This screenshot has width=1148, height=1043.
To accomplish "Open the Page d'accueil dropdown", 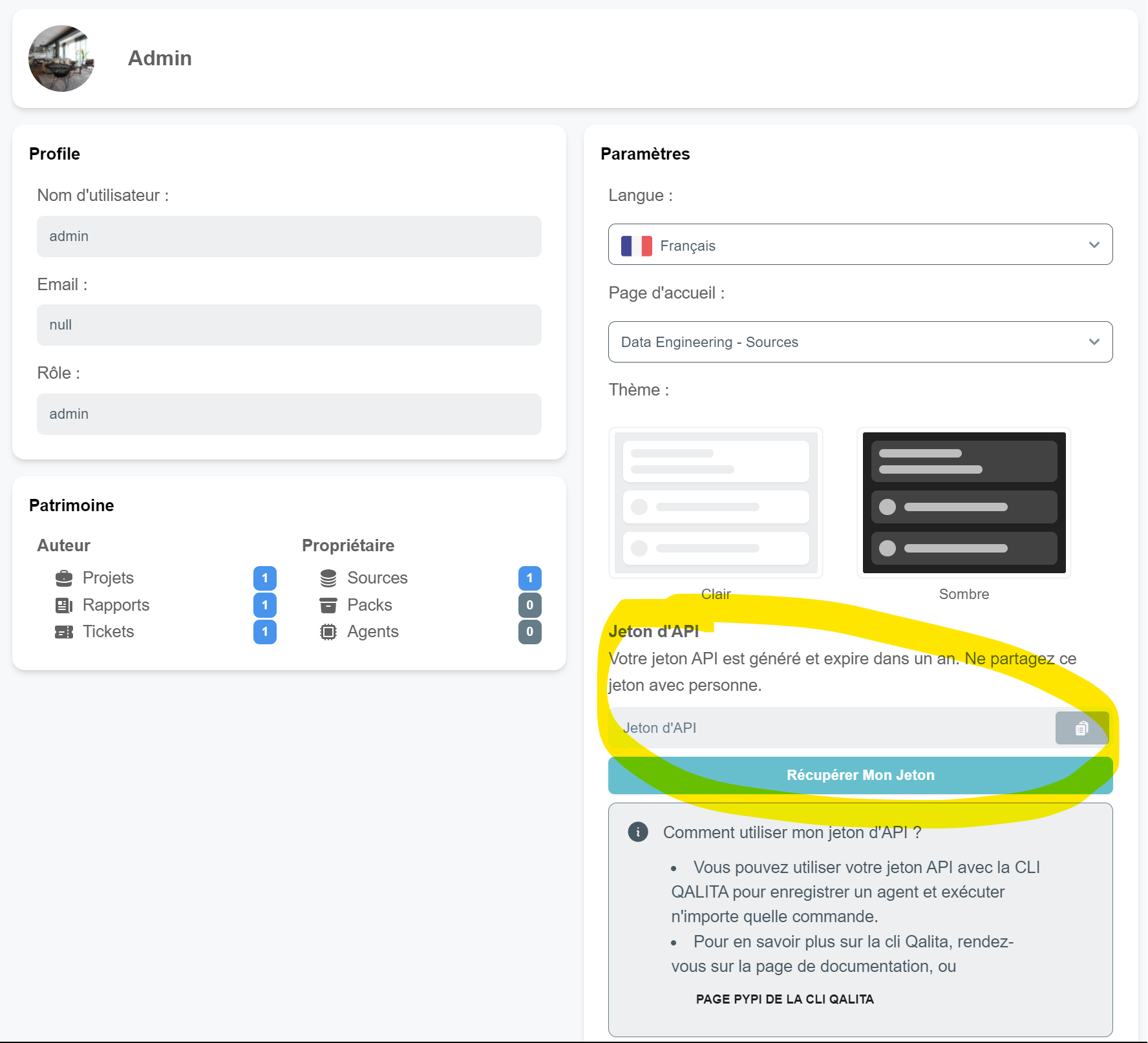I will pos(860,342).
